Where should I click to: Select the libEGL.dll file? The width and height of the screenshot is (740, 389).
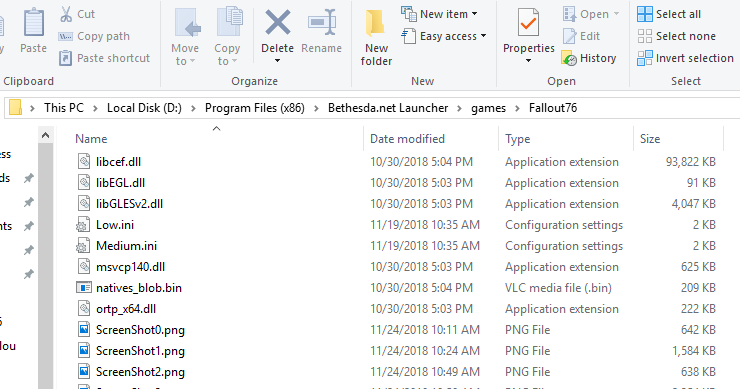[x=120, y=183]
